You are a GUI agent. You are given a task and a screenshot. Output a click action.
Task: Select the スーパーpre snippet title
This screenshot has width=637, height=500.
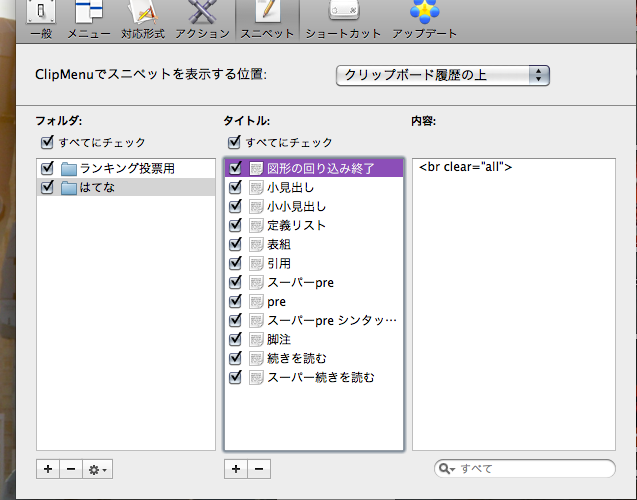coord(301,283)
